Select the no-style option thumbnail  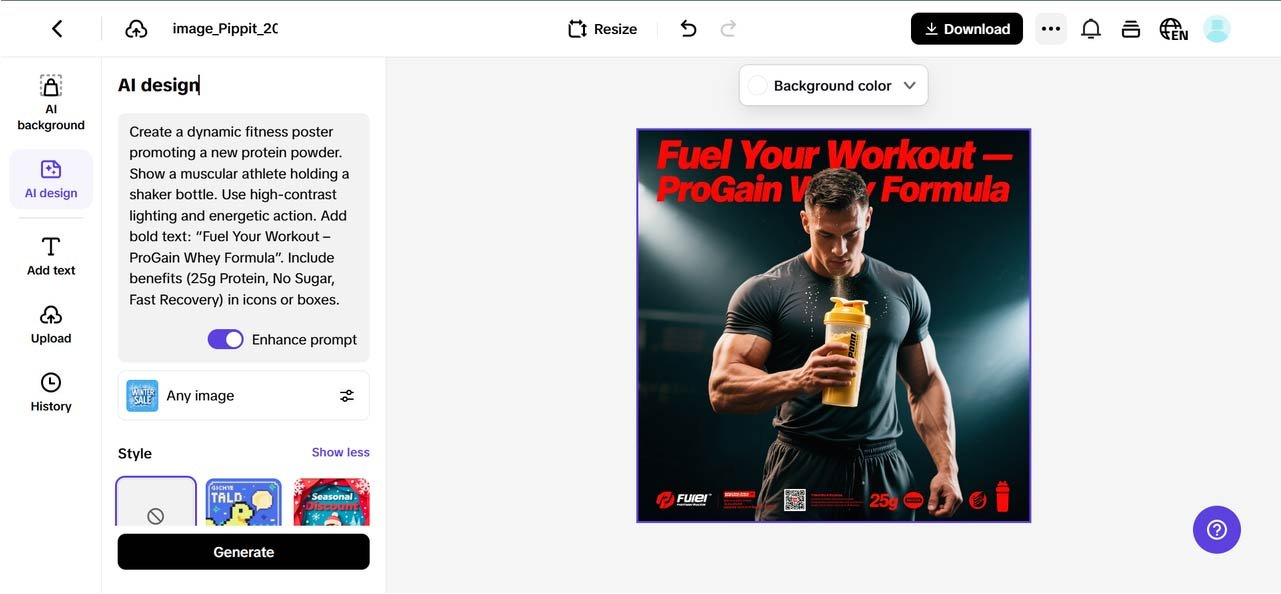156,502
